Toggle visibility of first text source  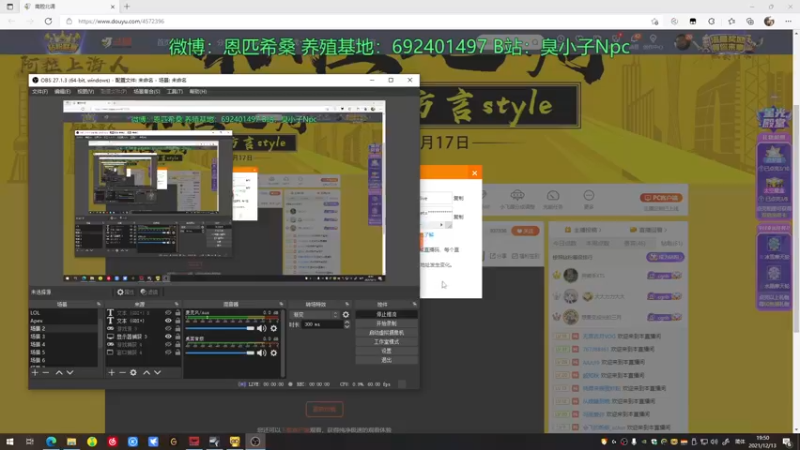tap(168, 313)
